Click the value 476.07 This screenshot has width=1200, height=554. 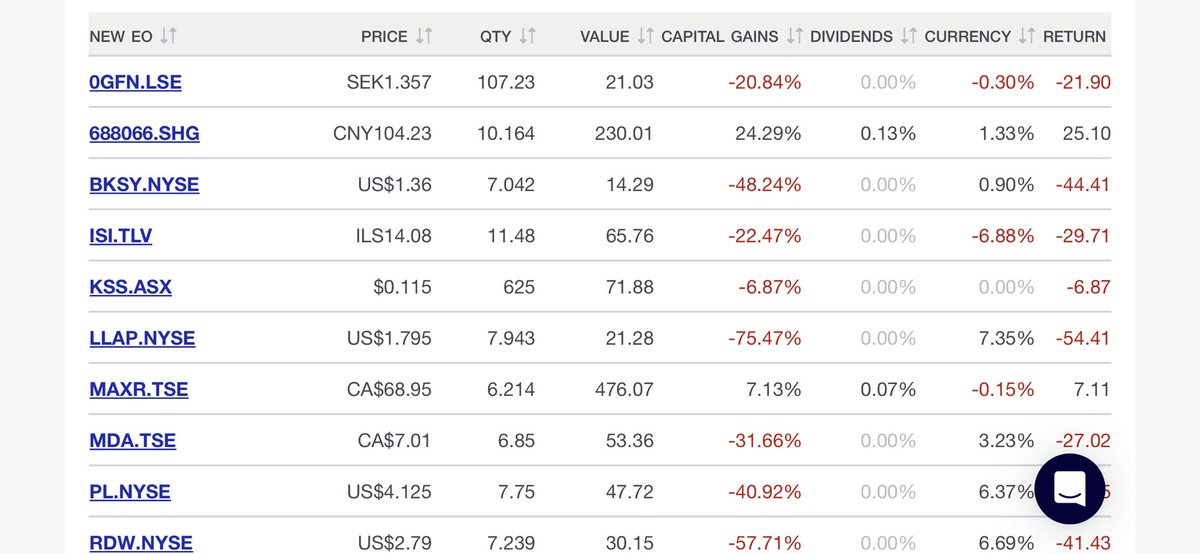click(x=625, y=389)
